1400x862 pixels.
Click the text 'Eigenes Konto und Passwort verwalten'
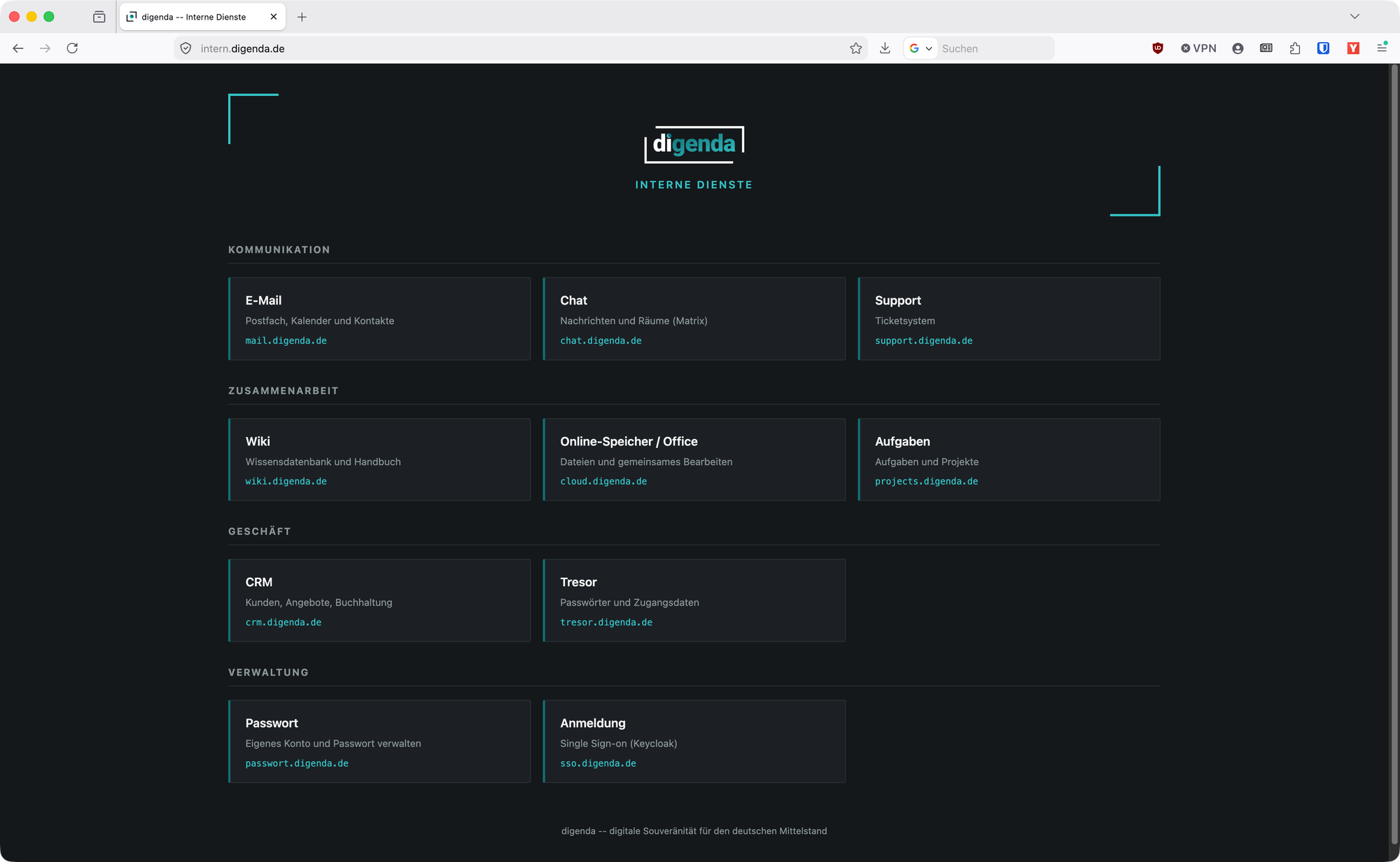click(333, 744)
